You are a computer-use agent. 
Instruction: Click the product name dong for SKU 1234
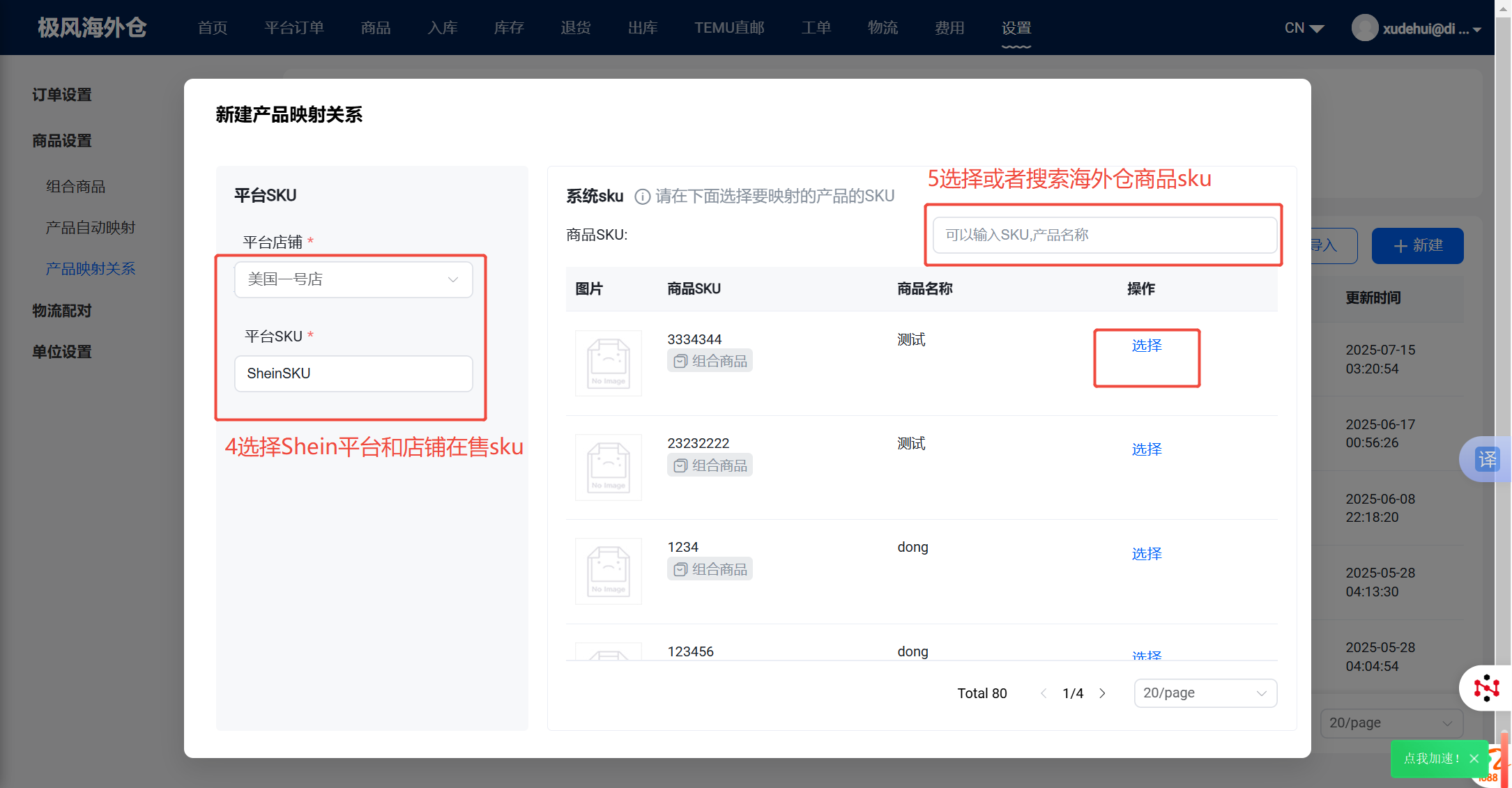(913, 548)
